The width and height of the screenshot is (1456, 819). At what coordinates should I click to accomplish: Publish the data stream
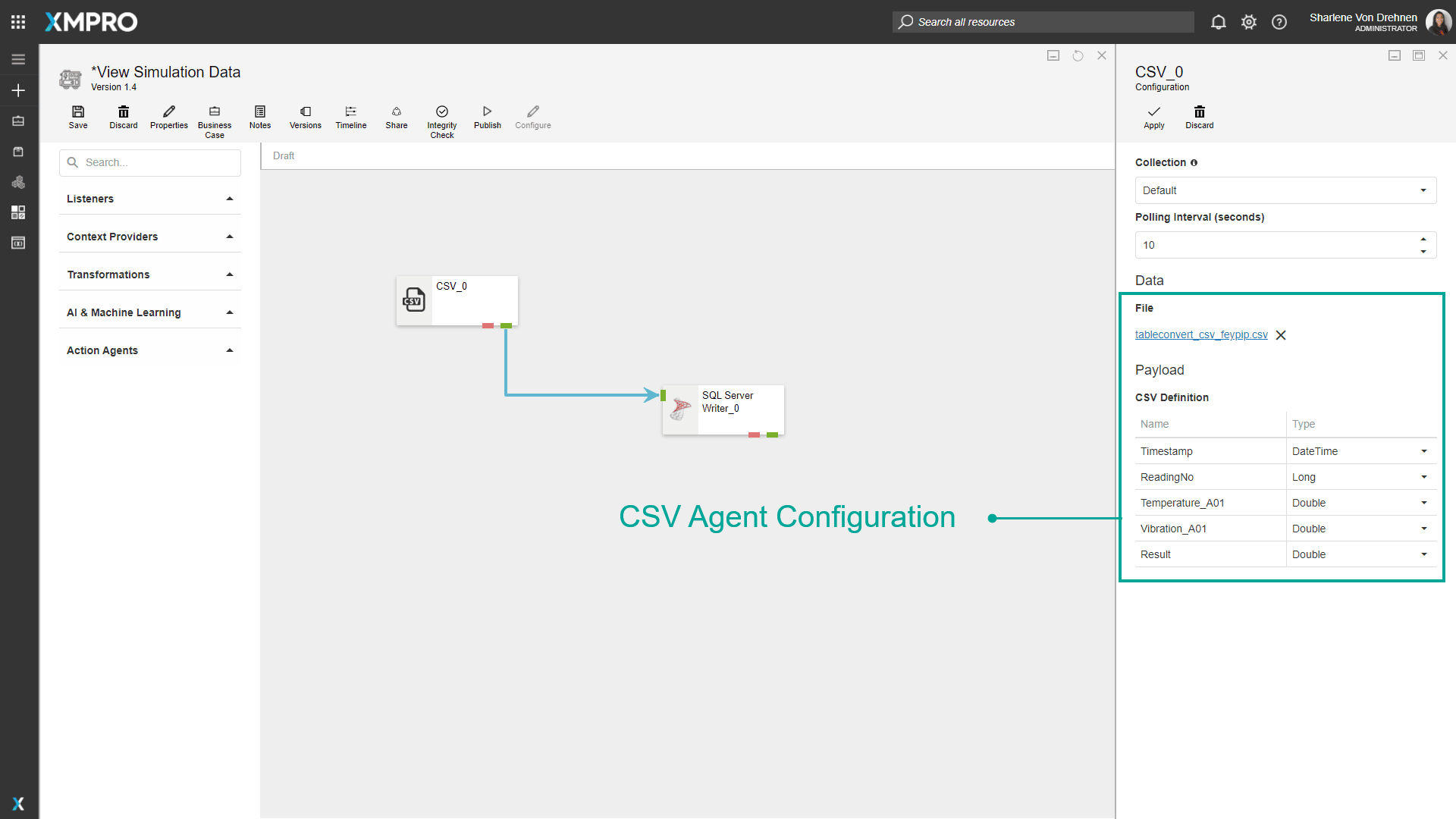487,117
